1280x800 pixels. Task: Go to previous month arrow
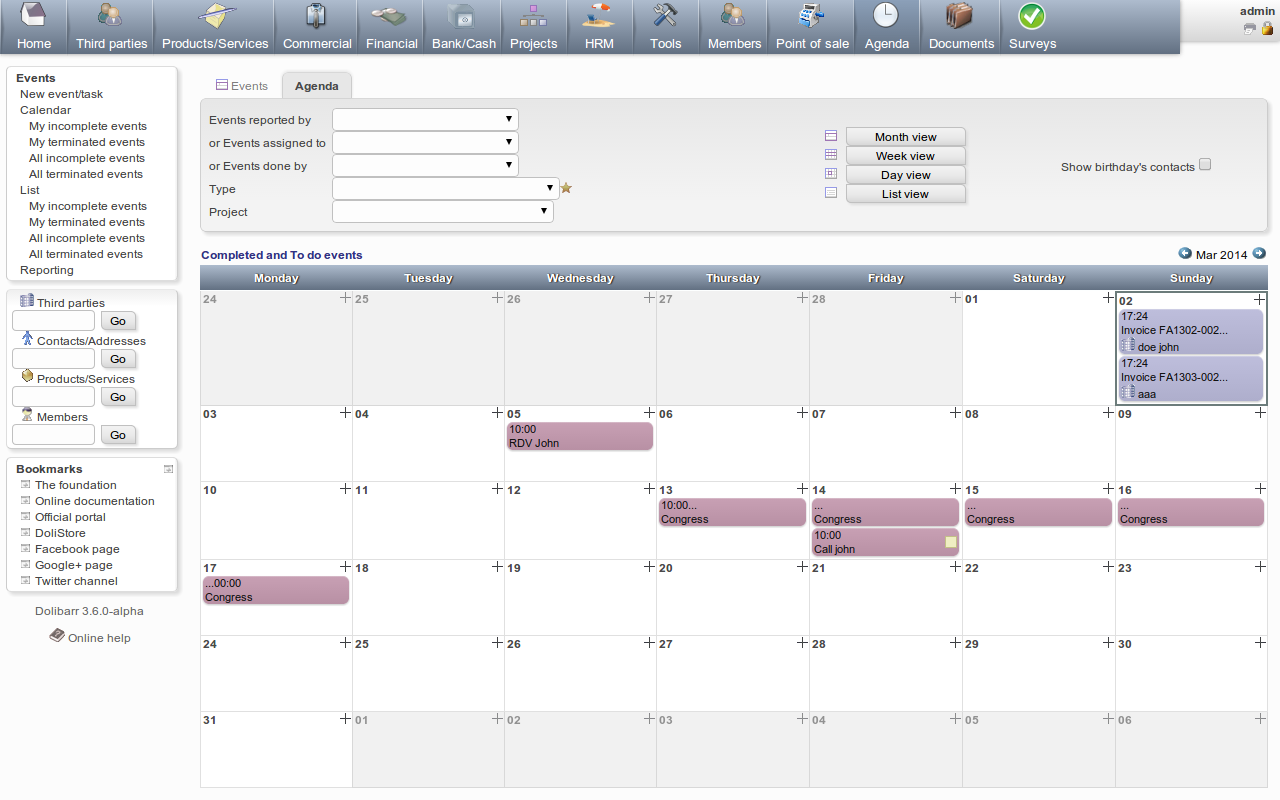tap(1185, 254)
